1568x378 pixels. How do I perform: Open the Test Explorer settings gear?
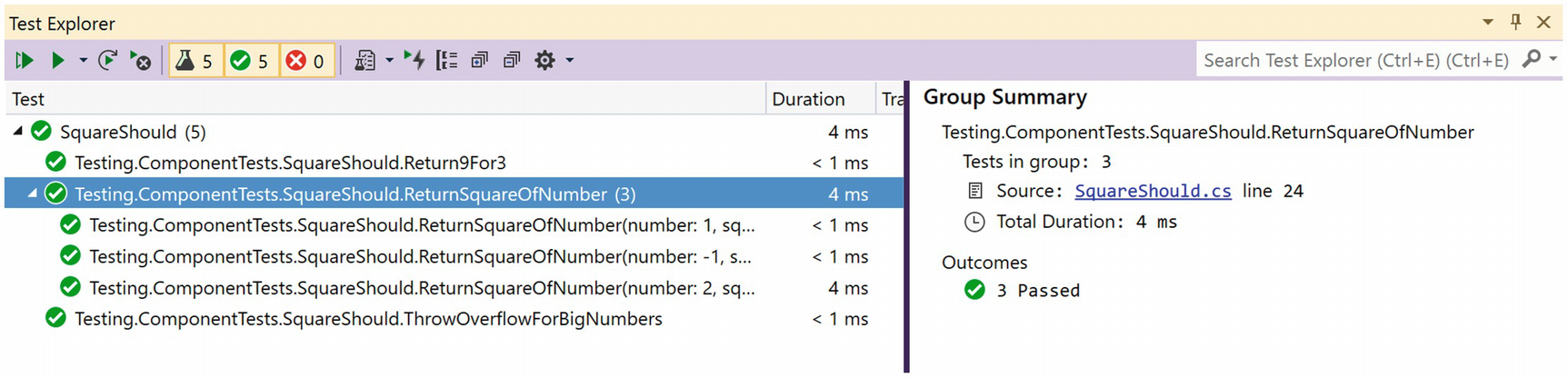[544, 61]
